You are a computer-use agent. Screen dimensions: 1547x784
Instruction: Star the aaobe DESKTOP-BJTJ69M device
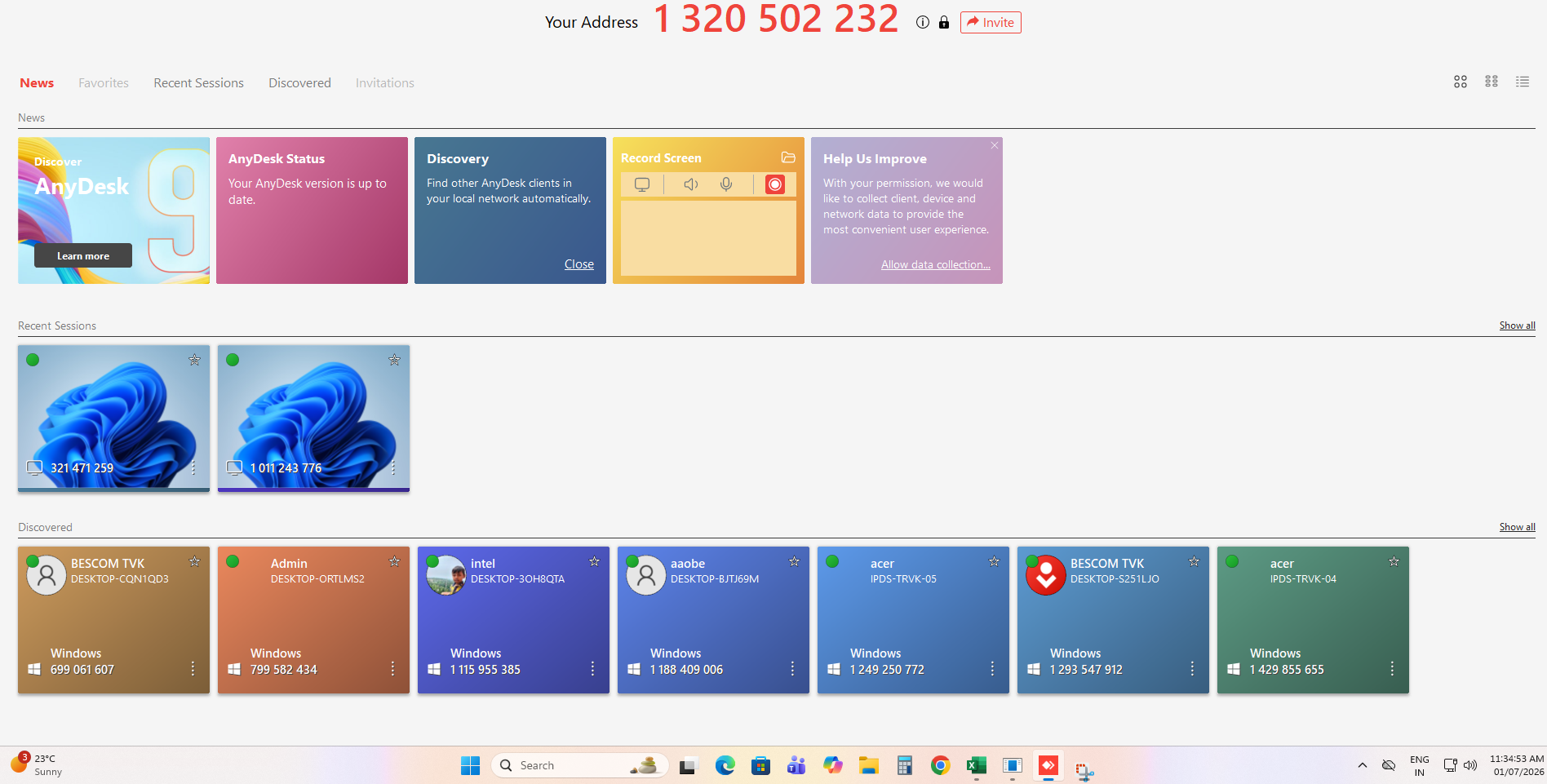[x=794, y=561]
